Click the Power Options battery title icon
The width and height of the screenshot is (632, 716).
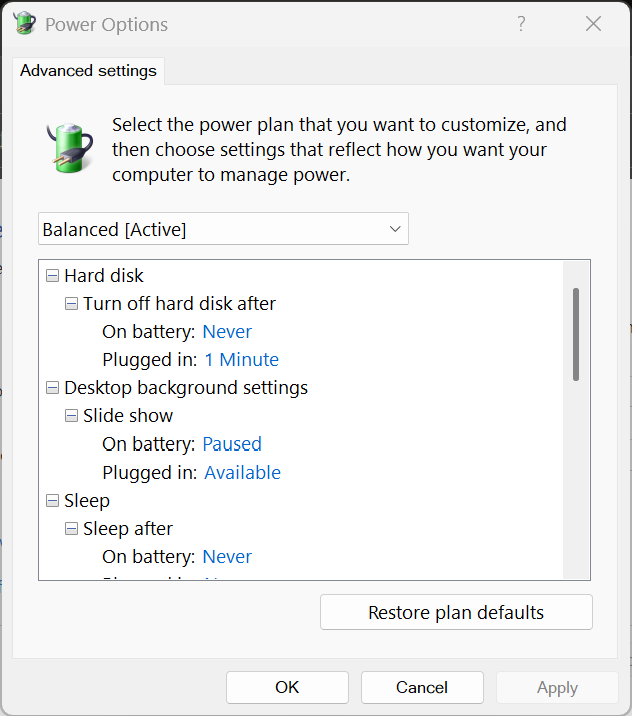coord(24,24)
